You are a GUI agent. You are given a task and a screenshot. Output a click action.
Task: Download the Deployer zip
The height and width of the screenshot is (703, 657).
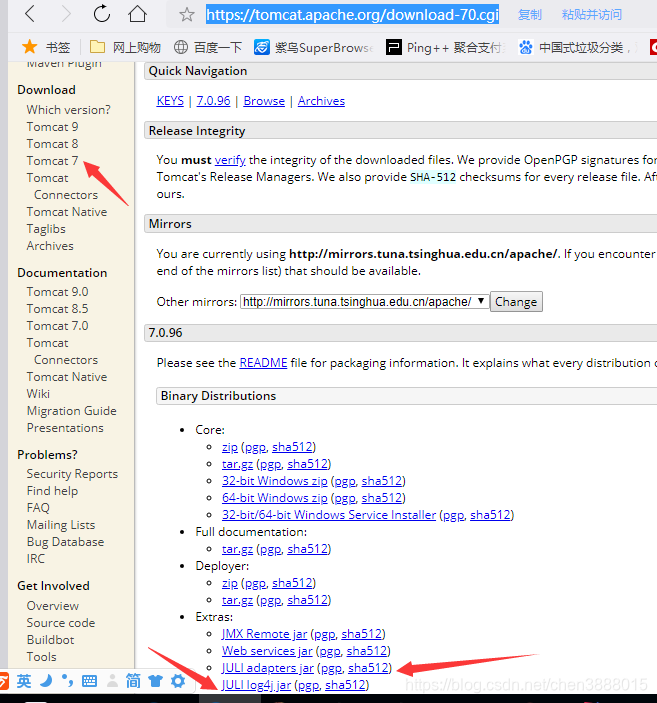230,583
